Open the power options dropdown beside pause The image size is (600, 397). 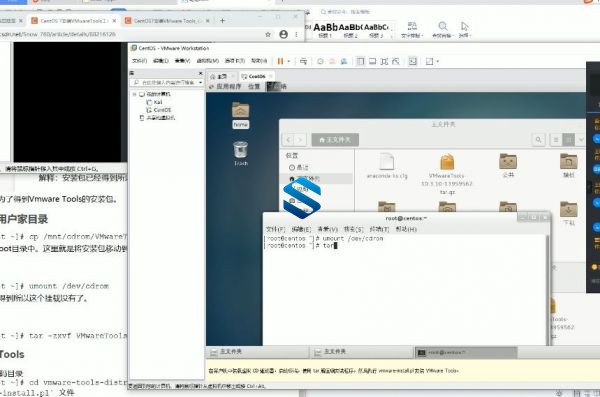pos(289,61)
